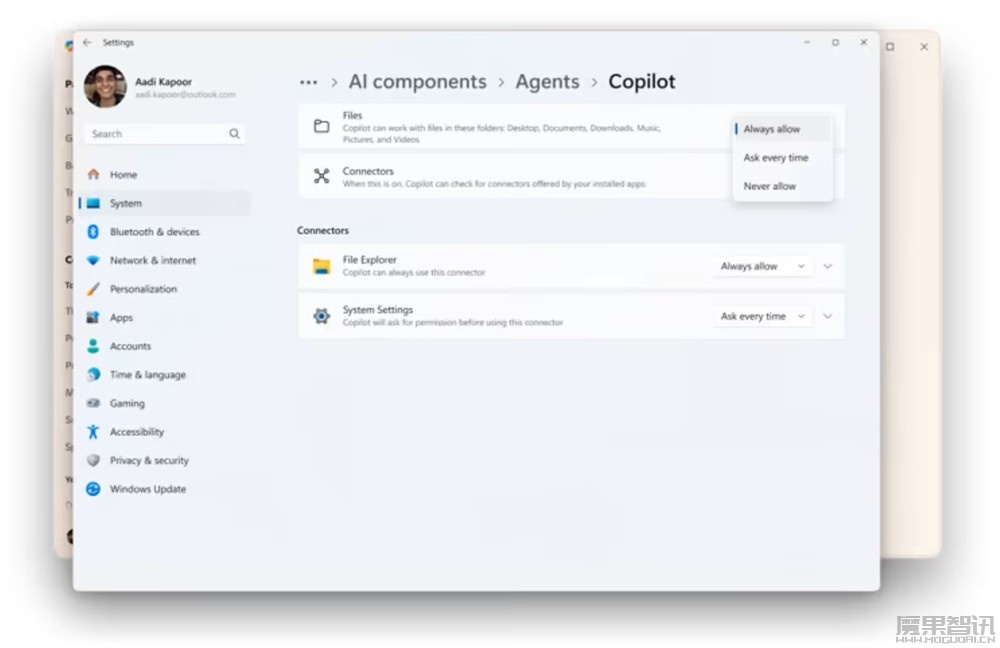The width and height of the screenshot is (1000, 648).
Task: Click the search magnifier icon
Action: coord(234,134)
